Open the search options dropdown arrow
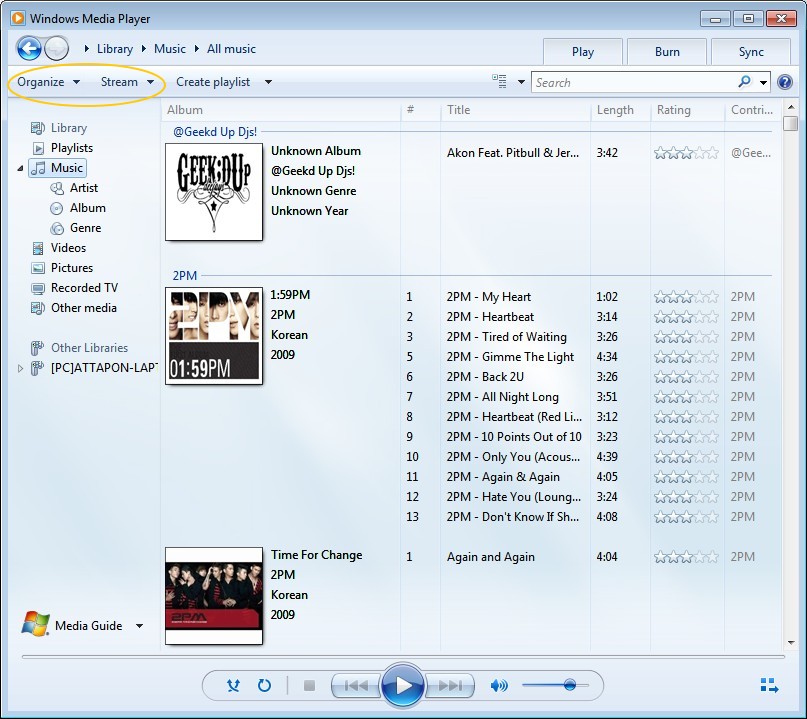This screenshot has height=719, width=807. 763,82
